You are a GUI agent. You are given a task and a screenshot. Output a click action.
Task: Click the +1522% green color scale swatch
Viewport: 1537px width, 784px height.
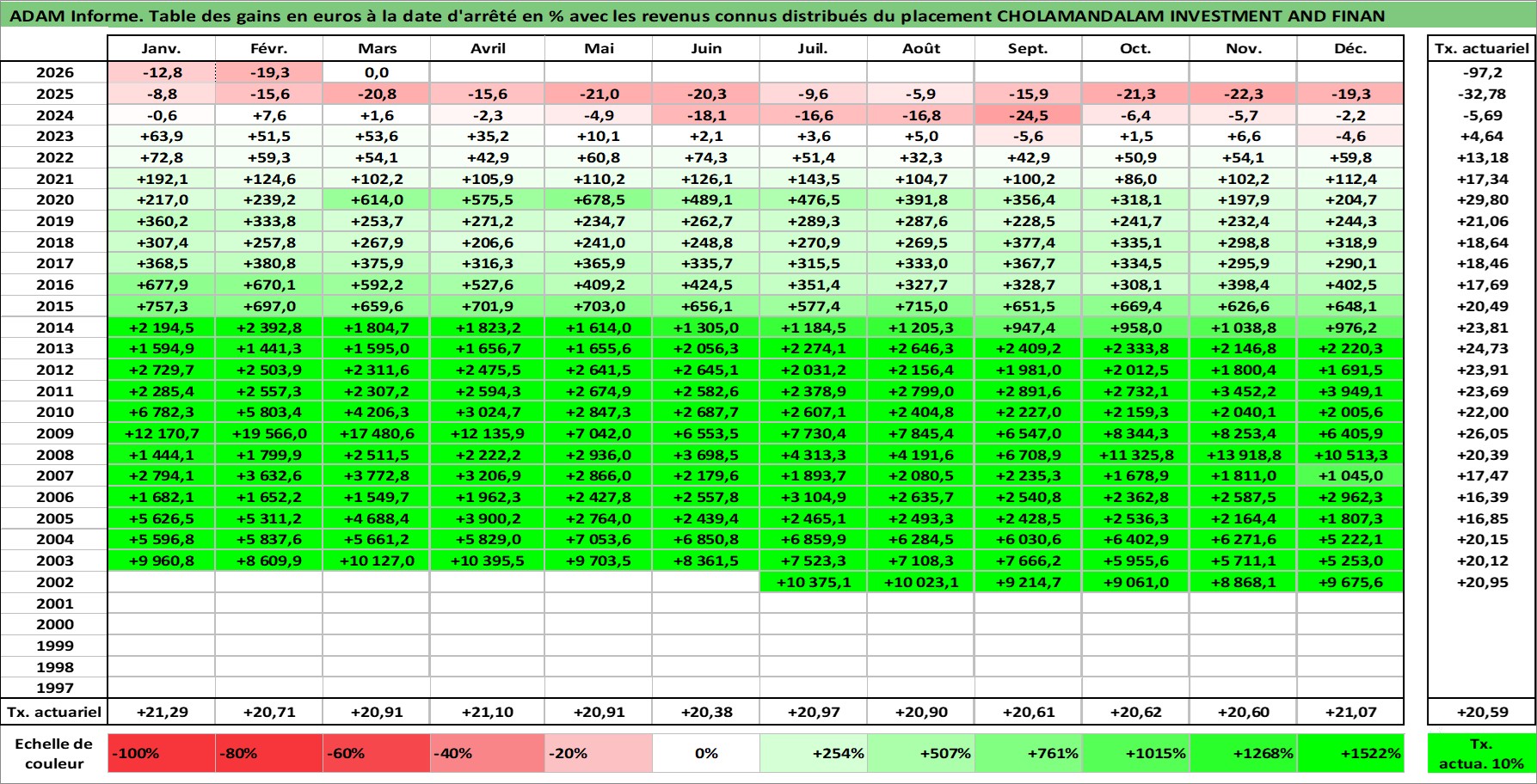tap(1350, 753)
